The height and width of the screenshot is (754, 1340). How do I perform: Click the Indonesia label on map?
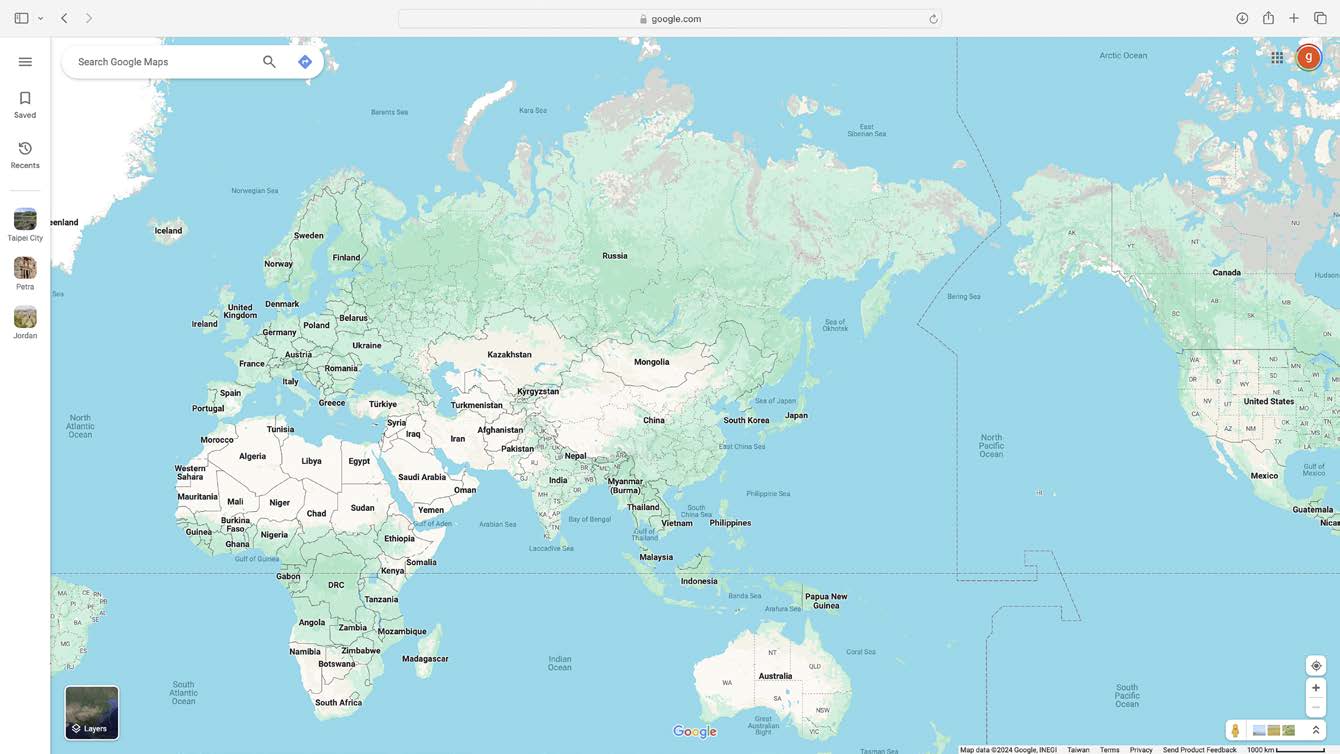[x=699, y=581]
